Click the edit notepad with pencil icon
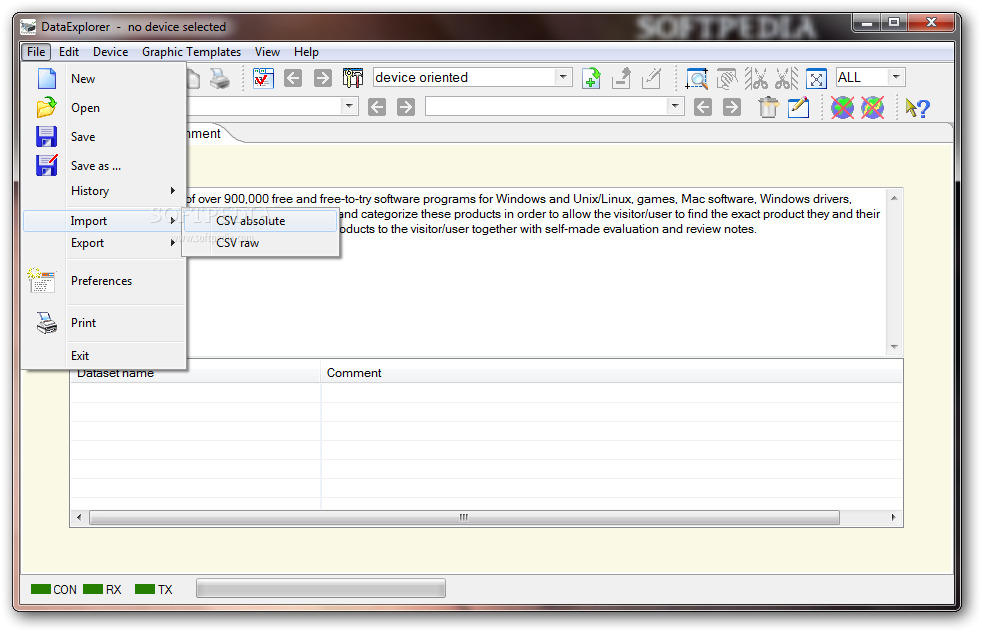 coord(798,108)
